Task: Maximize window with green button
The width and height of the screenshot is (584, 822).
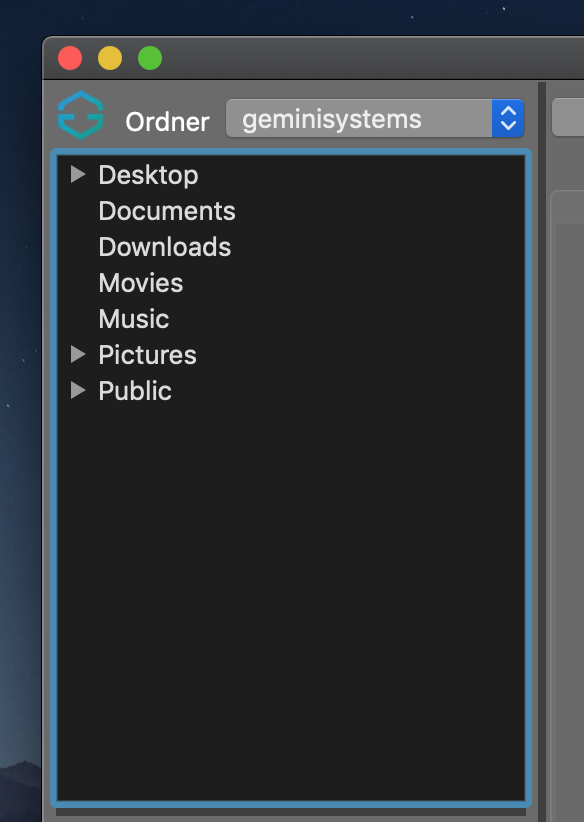Action: 150,58
